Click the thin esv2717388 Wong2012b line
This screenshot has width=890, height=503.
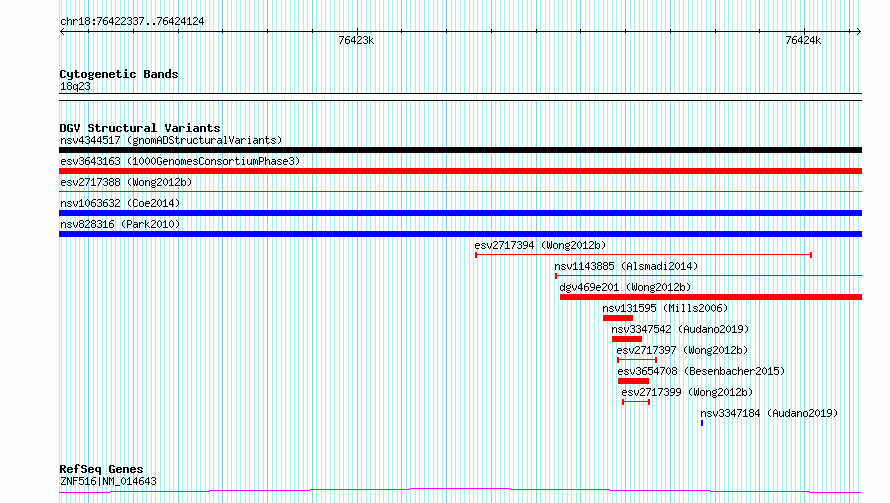coord(460,192)
